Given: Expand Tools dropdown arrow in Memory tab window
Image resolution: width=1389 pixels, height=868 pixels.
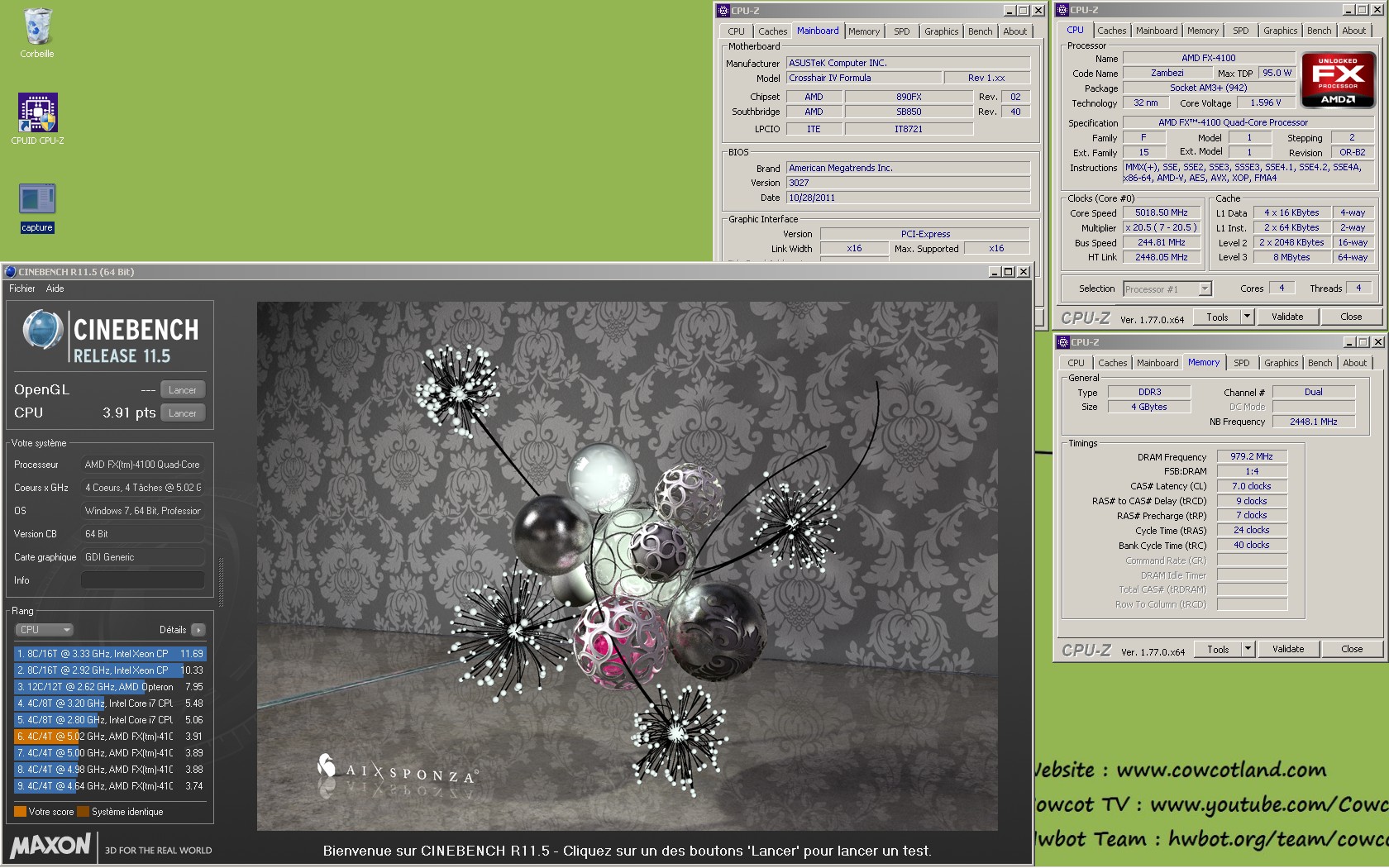Looking at the screenshot, I should (x=1248, y=649).
